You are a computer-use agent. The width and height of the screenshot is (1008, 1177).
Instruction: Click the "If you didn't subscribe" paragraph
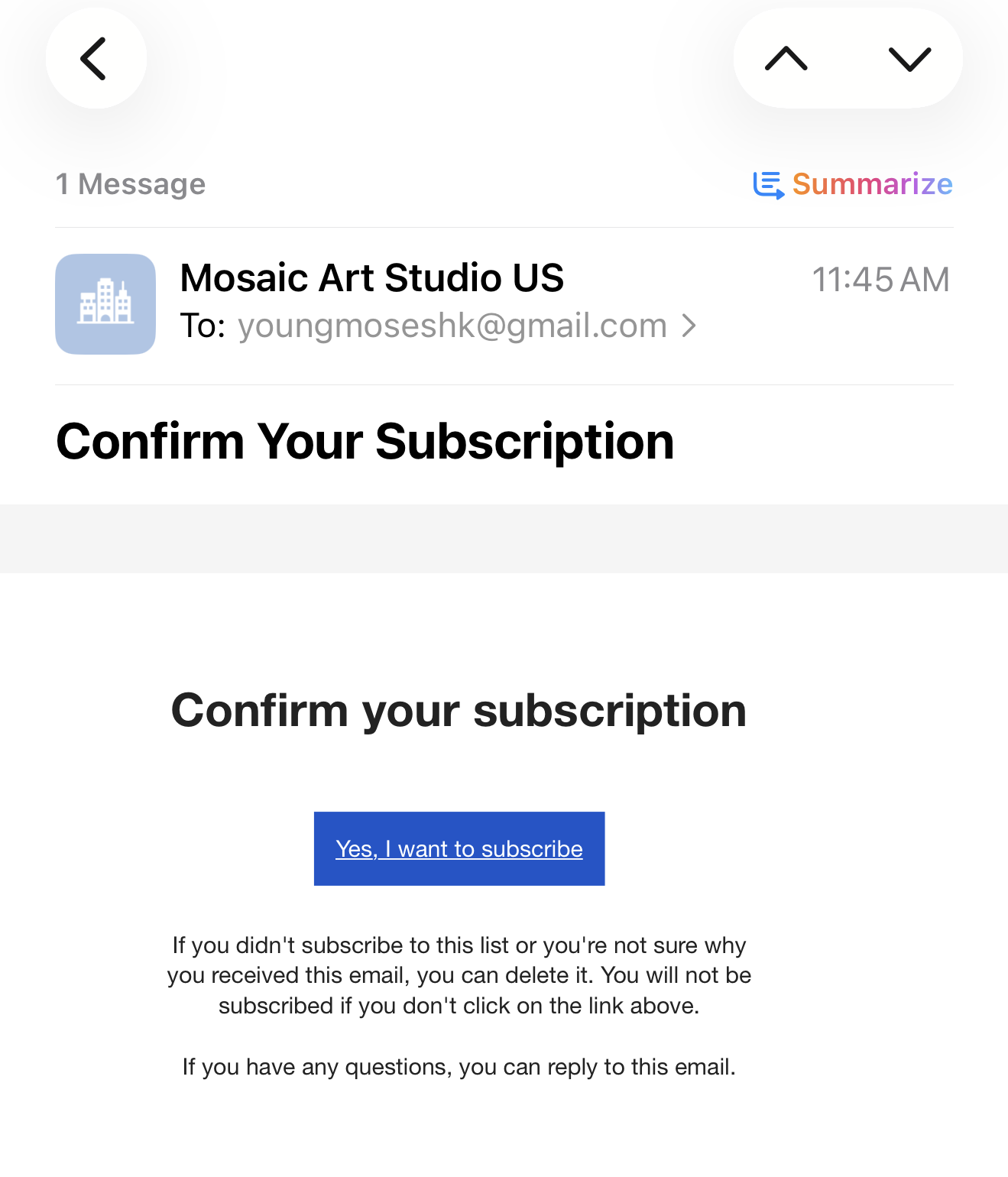click(459, 975)
